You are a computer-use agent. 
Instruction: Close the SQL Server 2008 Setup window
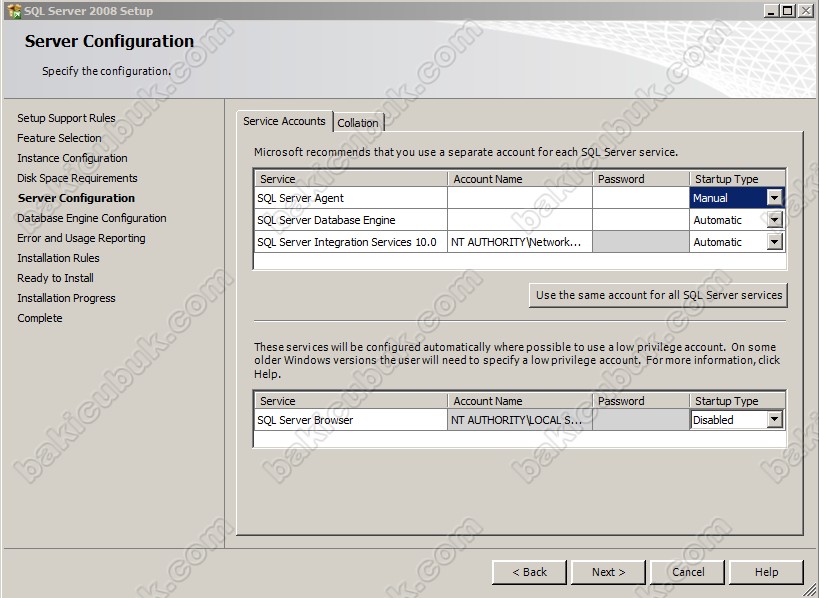pos(805,10)
